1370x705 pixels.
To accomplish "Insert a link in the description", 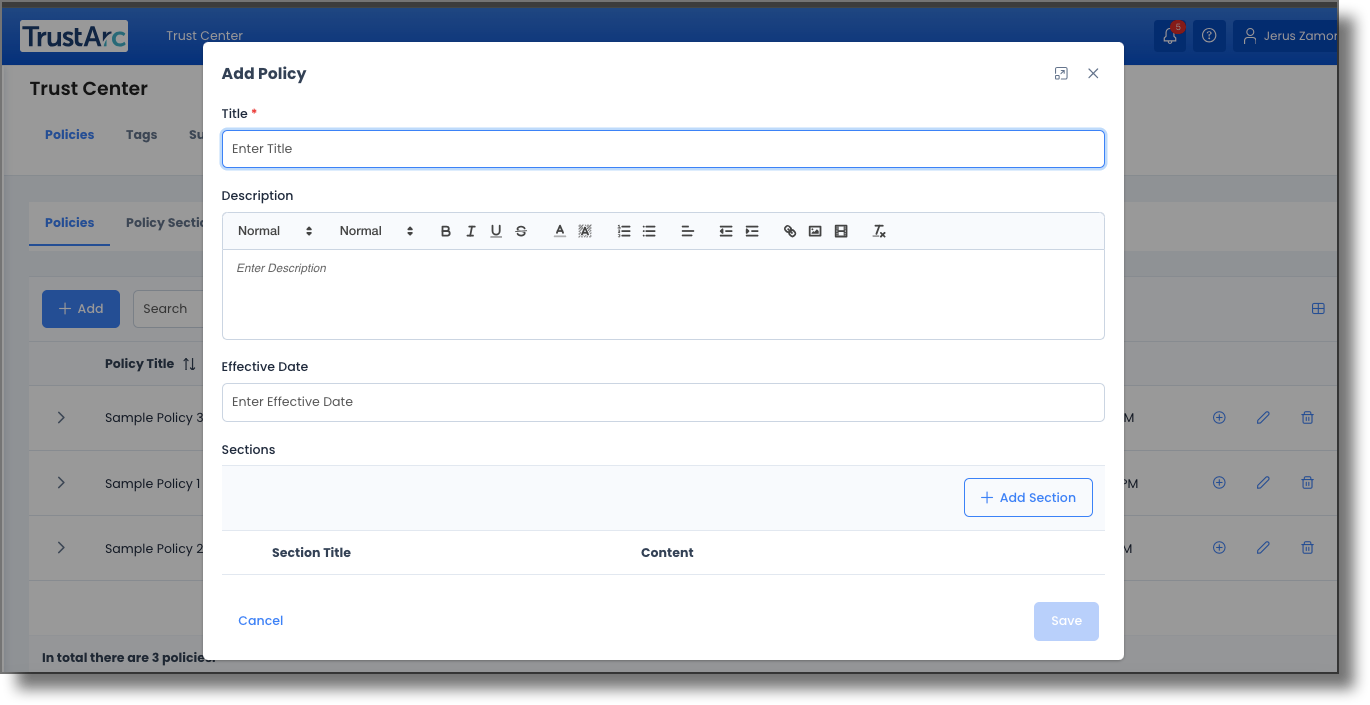I will 790,231.
